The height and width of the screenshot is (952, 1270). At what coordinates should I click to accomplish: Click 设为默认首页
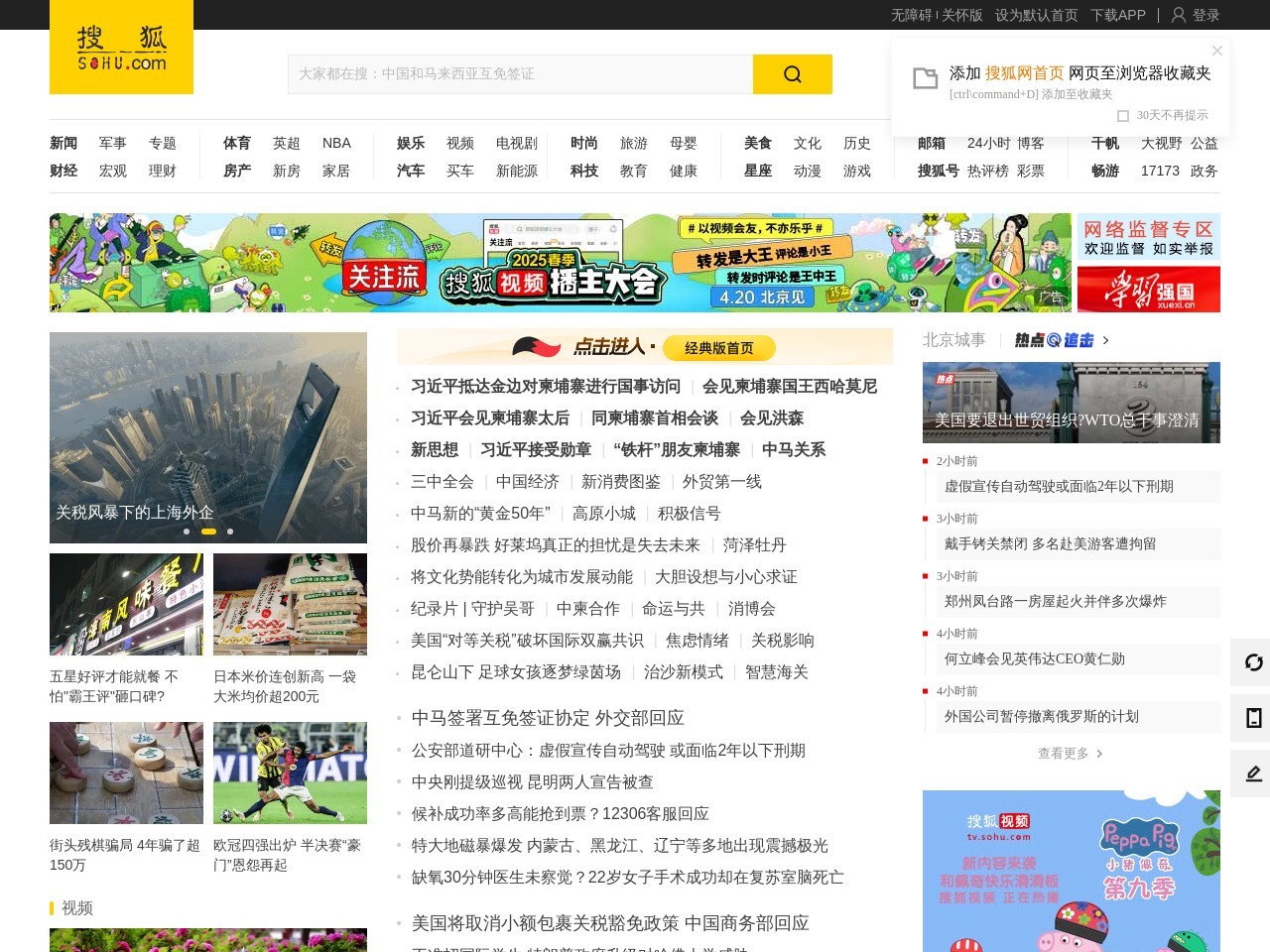(1037, 15)
